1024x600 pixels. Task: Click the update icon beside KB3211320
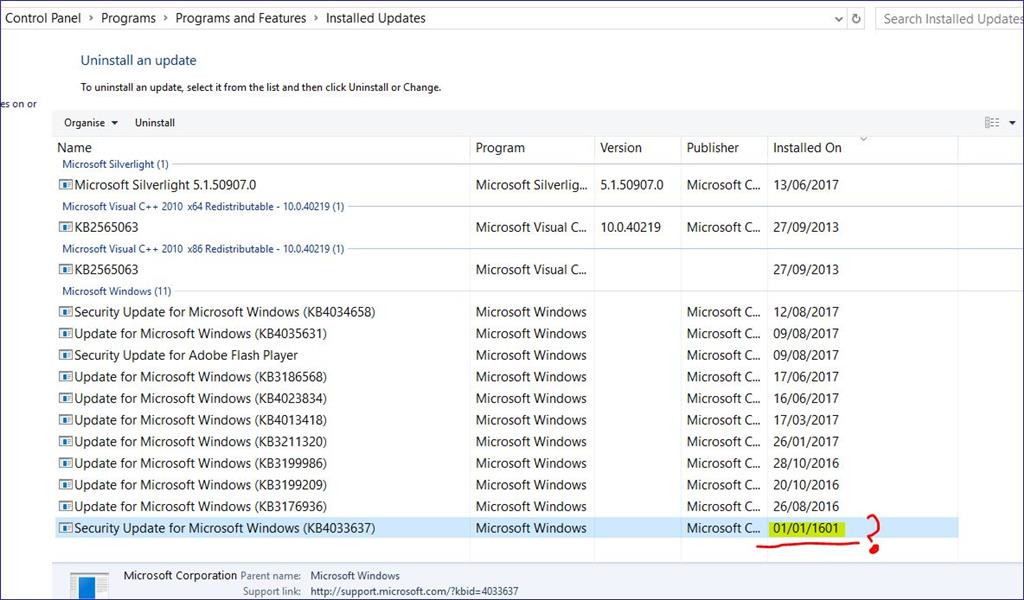(x=65, y=441)
